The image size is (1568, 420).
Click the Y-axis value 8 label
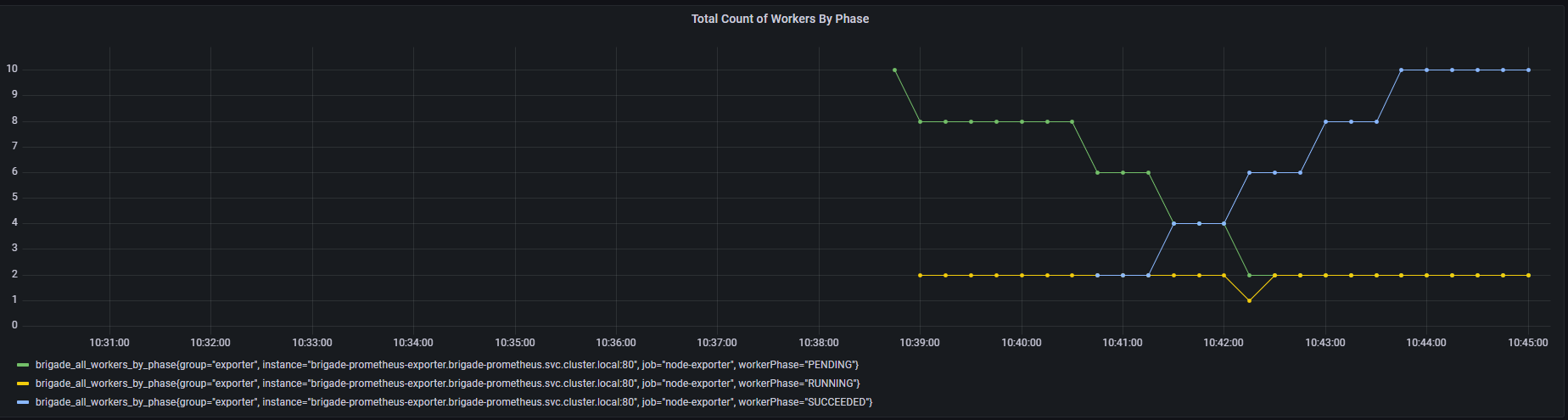14,120
